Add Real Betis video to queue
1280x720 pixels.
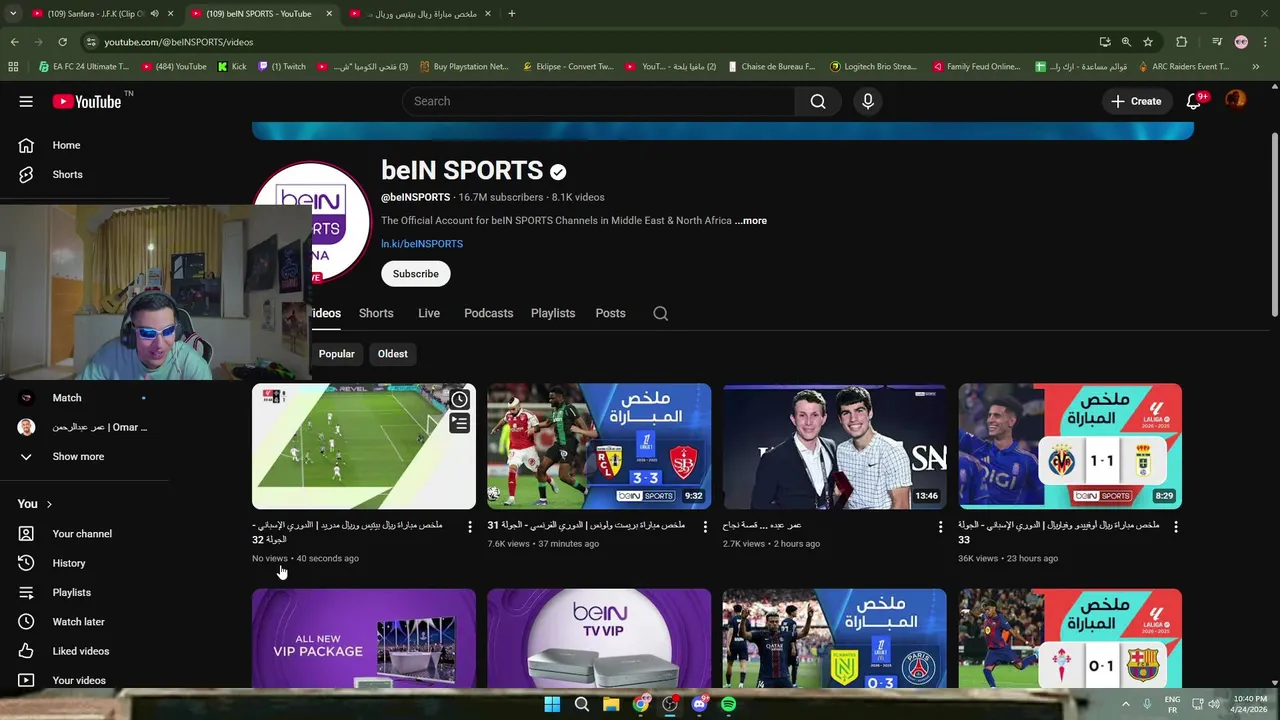click(459, 424)
